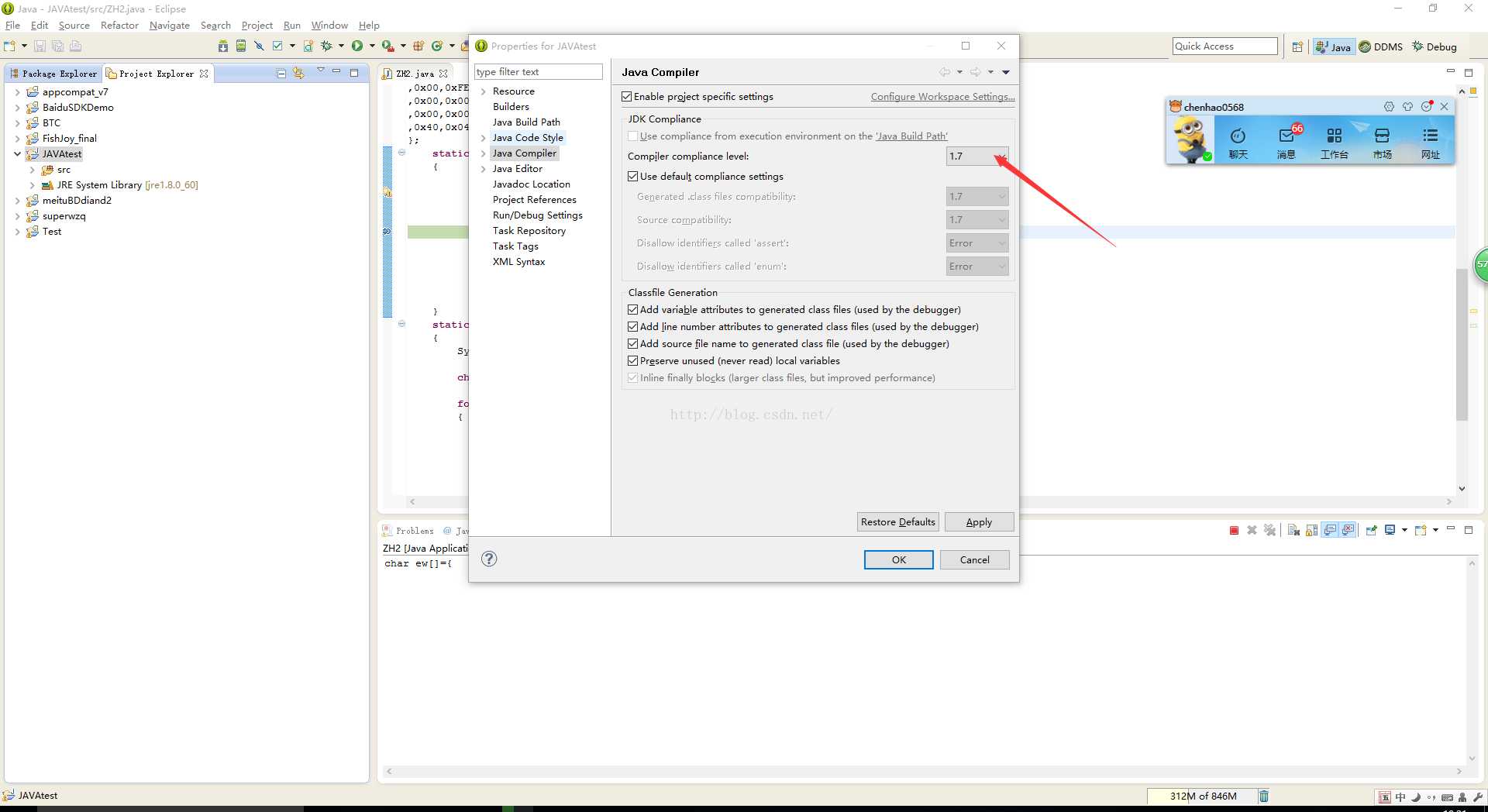Image resolution: width=1488 pixels, height=812 pixels.
Task: Expand the src folder
Action: coord(32,170)
